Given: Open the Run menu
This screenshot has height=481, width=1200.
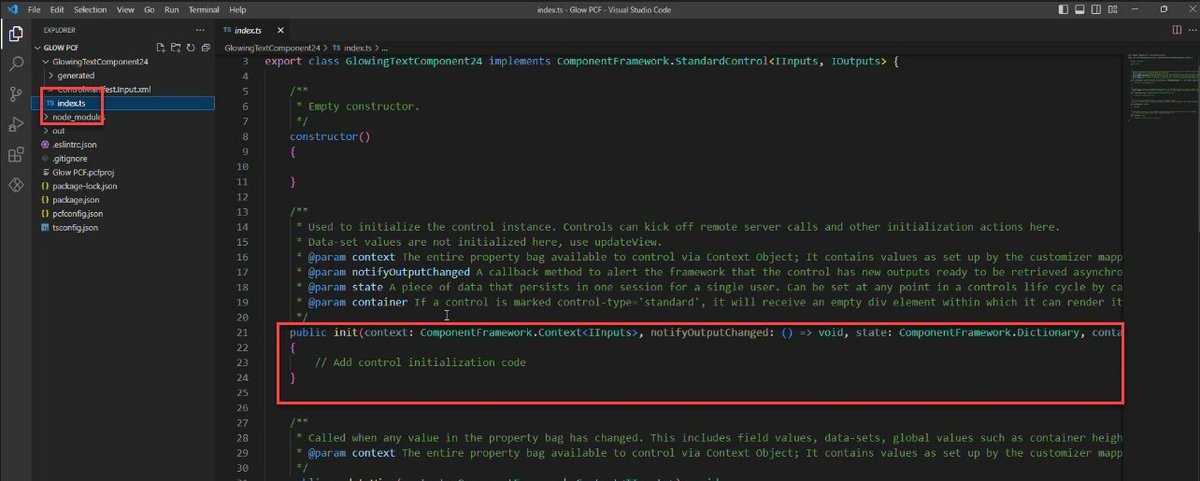Looking at the screenshot, I should [171, 9].
